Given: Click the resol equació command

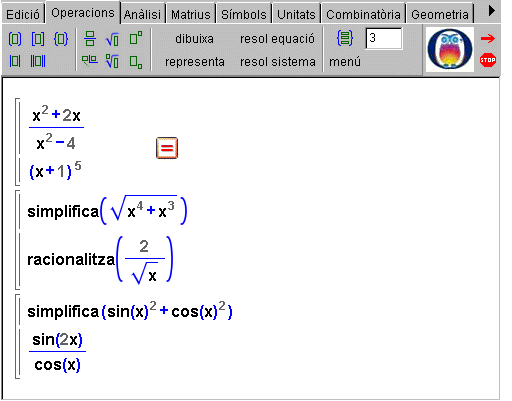Looking at the screenshot, I should [277, 39].
